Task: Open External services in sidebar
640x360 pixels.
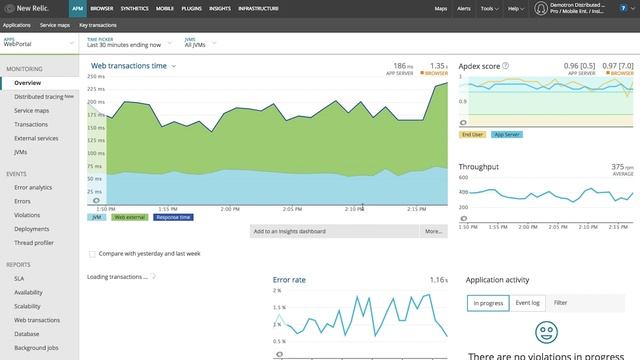Action: (x=36, y=138)
